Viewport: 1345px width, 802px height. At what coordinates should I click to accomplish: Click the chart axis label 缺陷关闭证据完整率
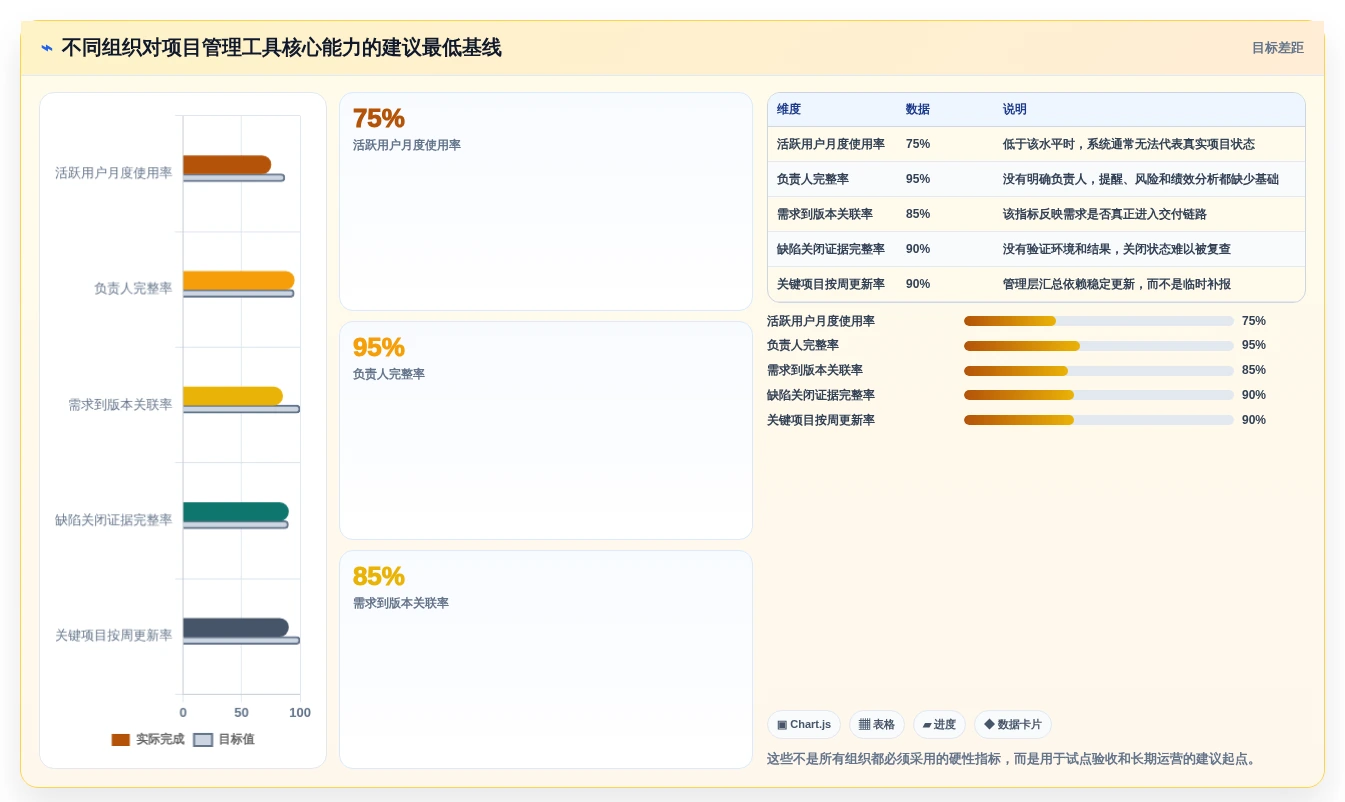(x=113, y=520)
